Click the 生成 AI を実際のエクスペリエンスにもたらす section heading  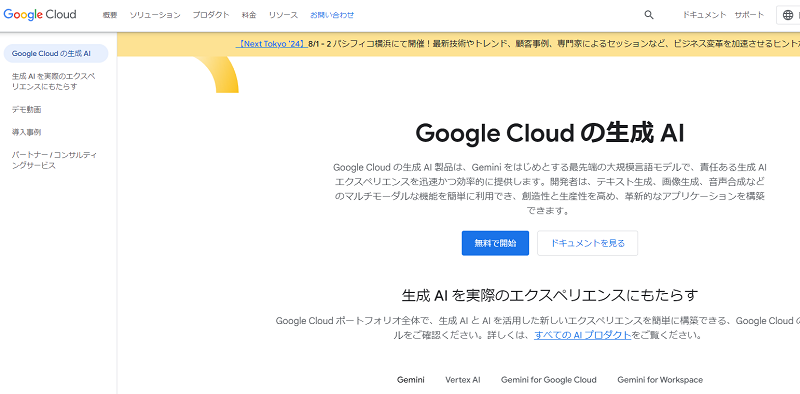pyautogui.click(x=549, y=295)
